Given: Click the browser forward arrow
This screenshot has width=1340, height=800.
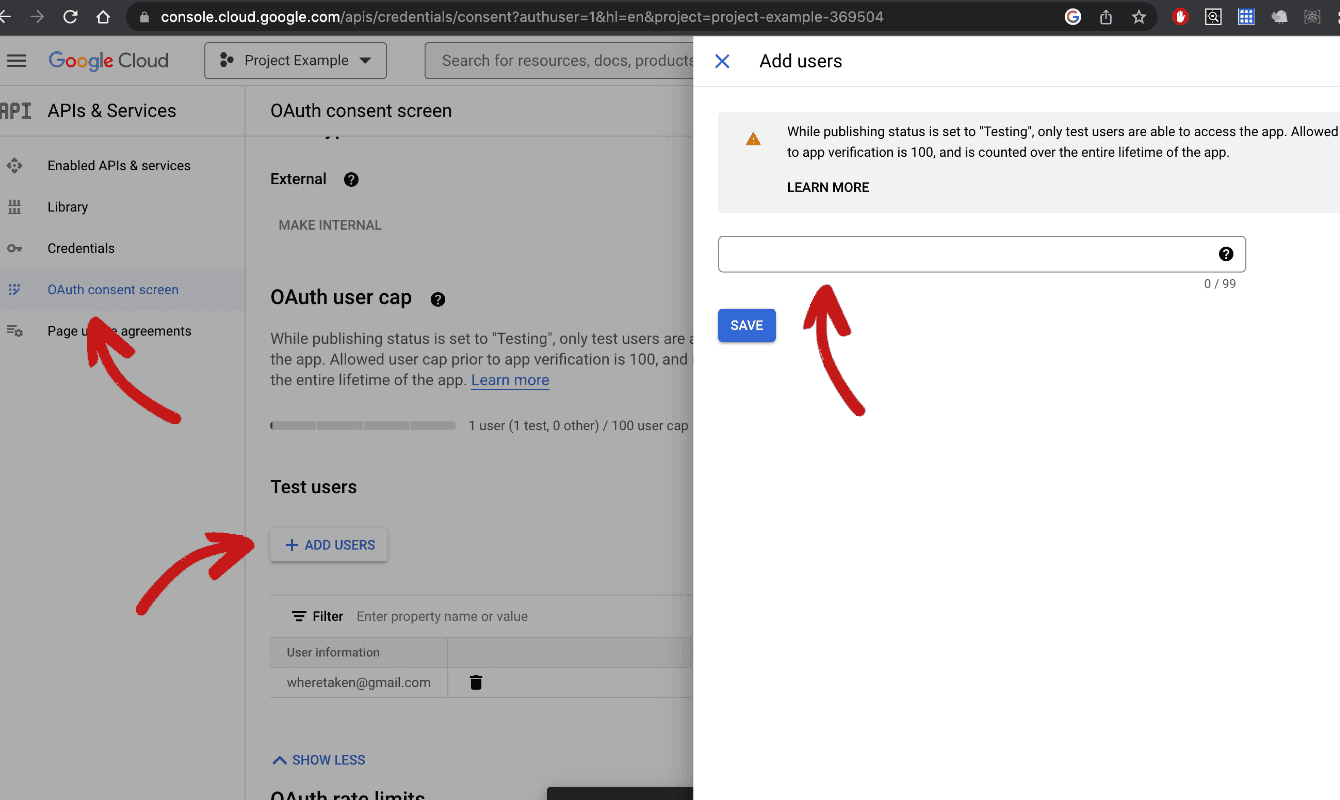Looking at the screenshot, I should (x=37, y=17).
